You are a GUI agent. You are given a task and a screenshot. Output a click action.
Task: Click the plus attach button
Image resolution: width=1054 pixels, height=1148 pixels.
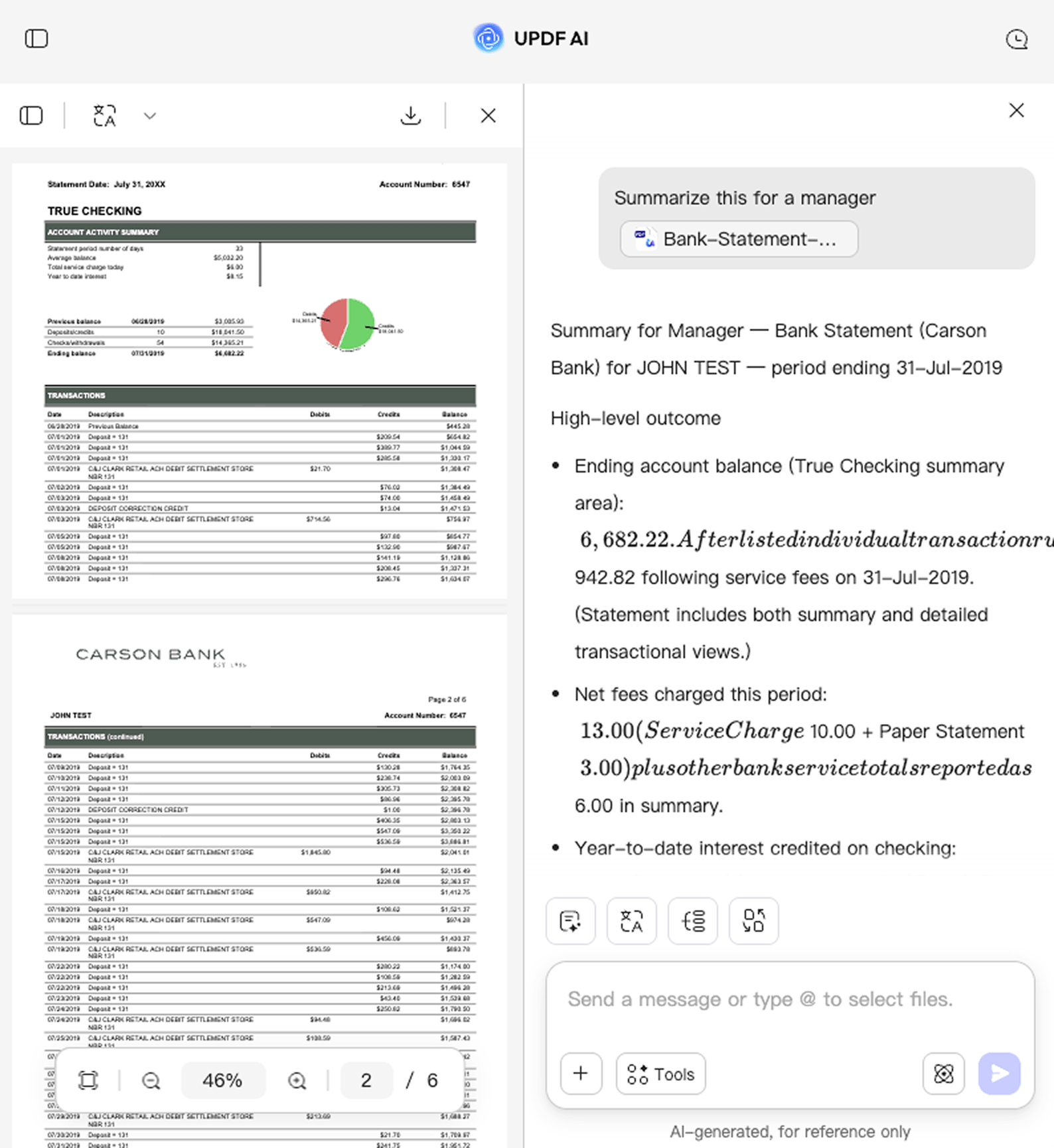tap(581, 1073)
